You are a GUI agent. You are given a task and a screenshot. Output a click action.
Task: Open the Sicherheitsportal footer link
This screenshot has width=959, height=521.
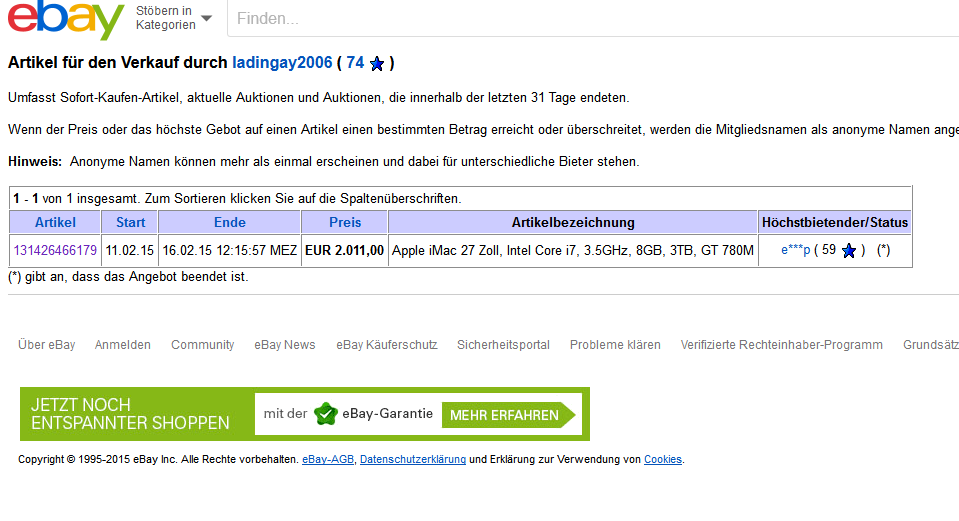tap(503, 345)
